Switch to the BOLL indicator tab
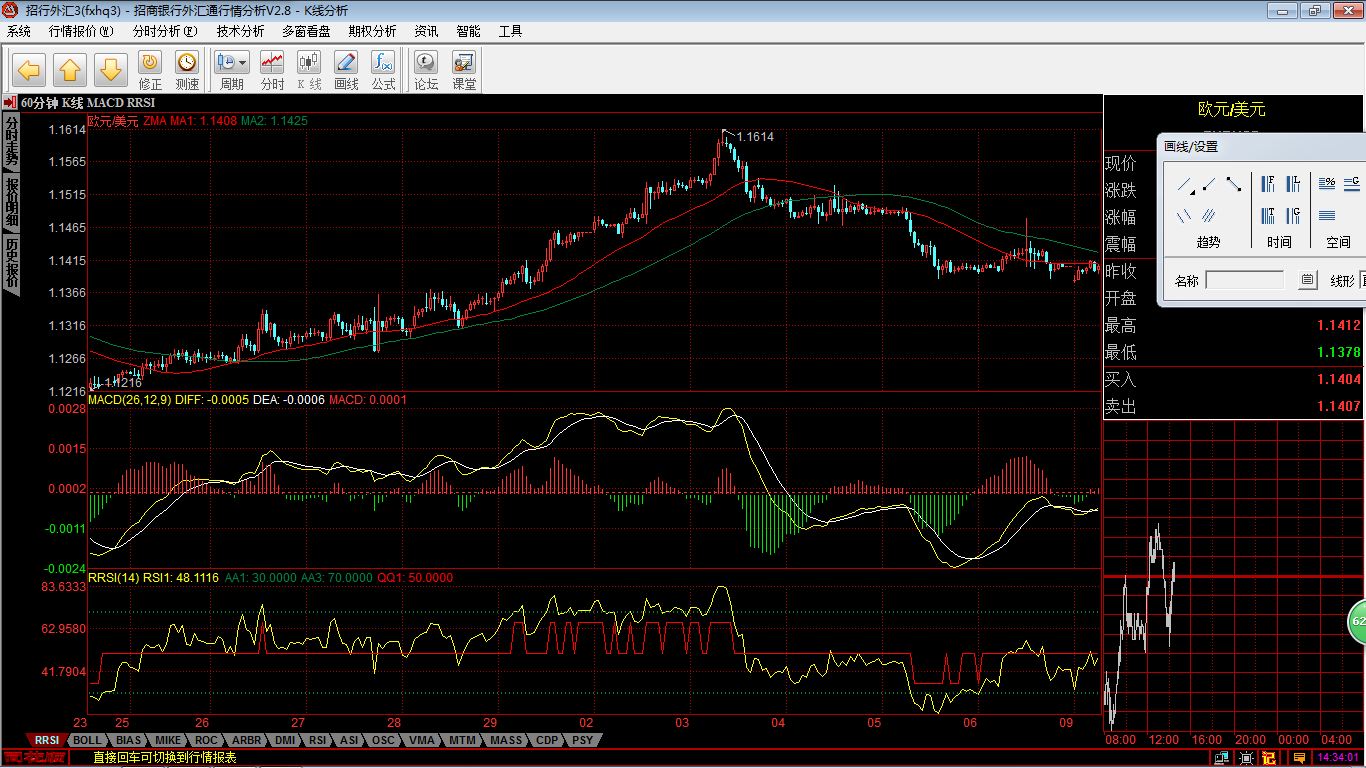Screen dimensions: 1366x768 click(87, 740)
